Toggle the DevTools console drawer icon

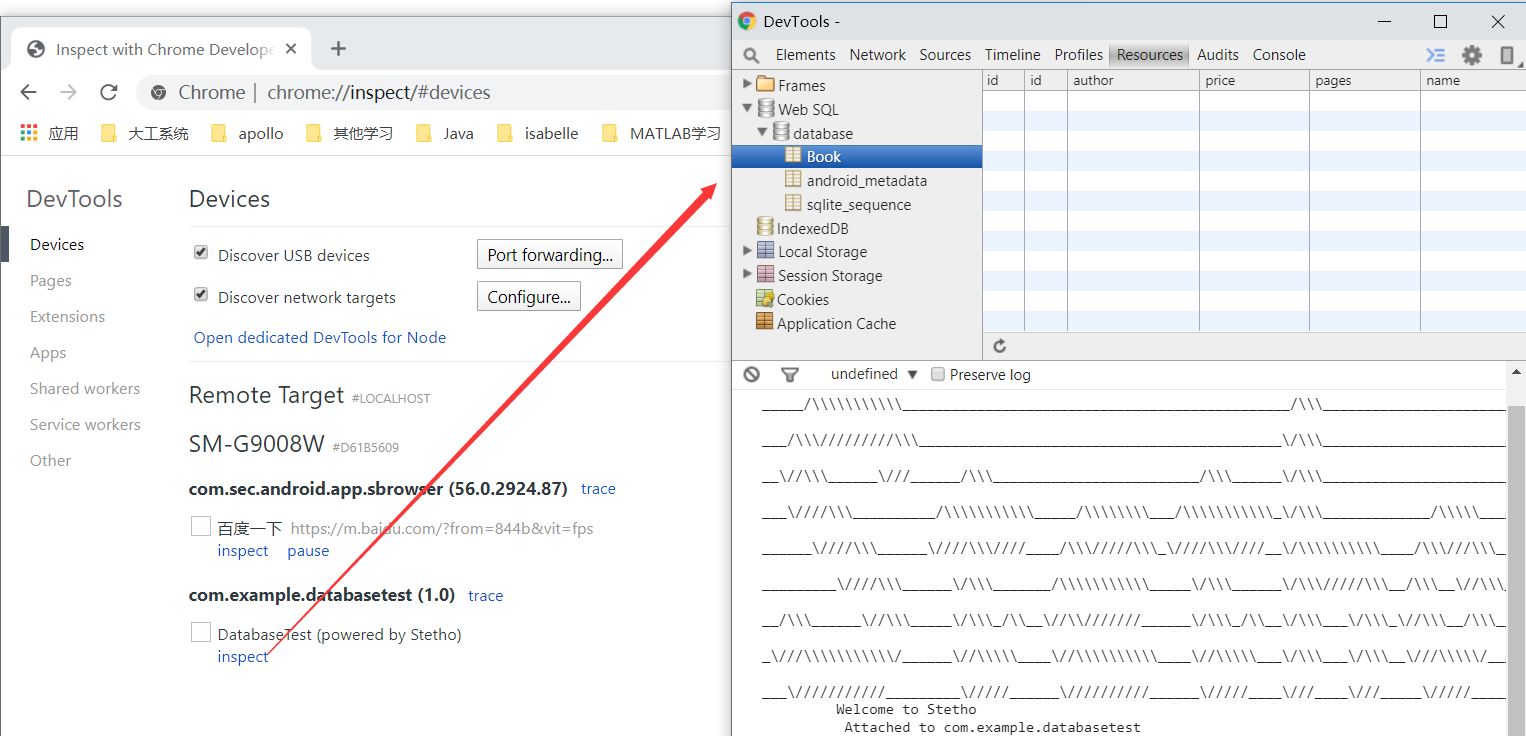(1435, 55)
